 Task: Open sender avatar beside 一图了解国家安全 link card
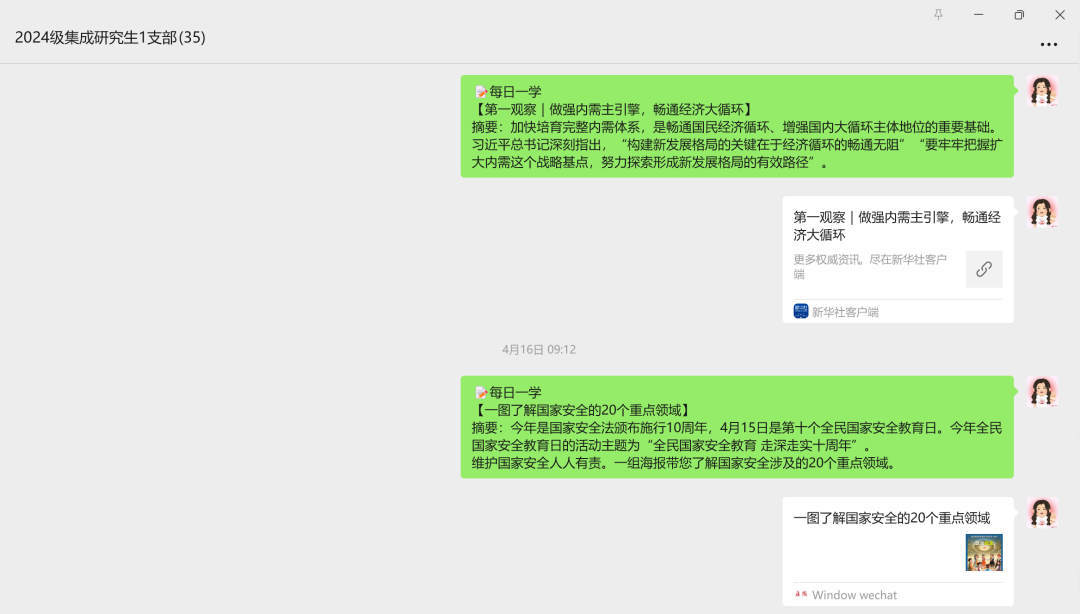point(1042,514)
